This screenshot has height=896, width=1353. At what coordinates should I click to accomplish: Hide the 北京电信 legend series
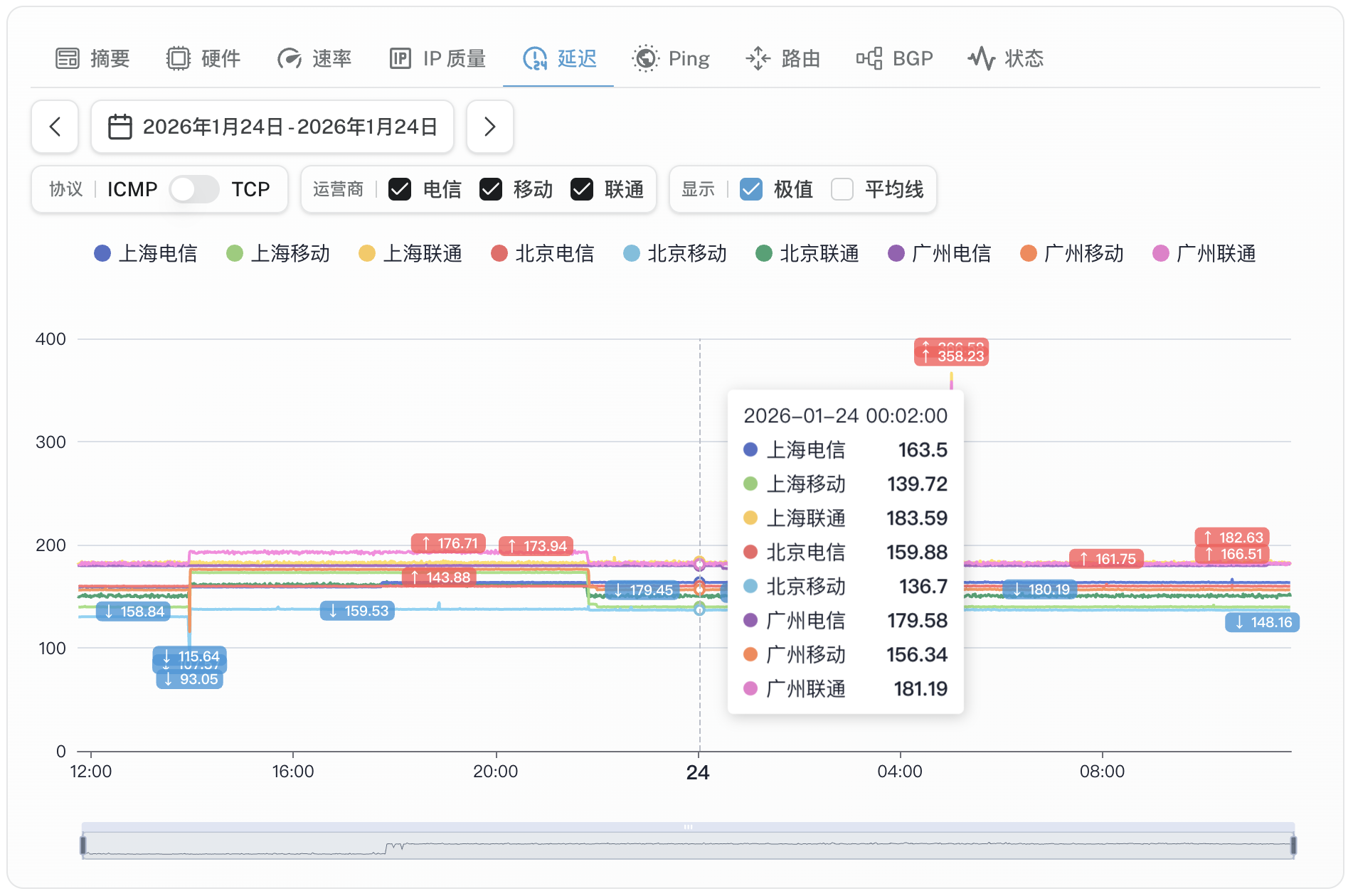tap(543, 253)
